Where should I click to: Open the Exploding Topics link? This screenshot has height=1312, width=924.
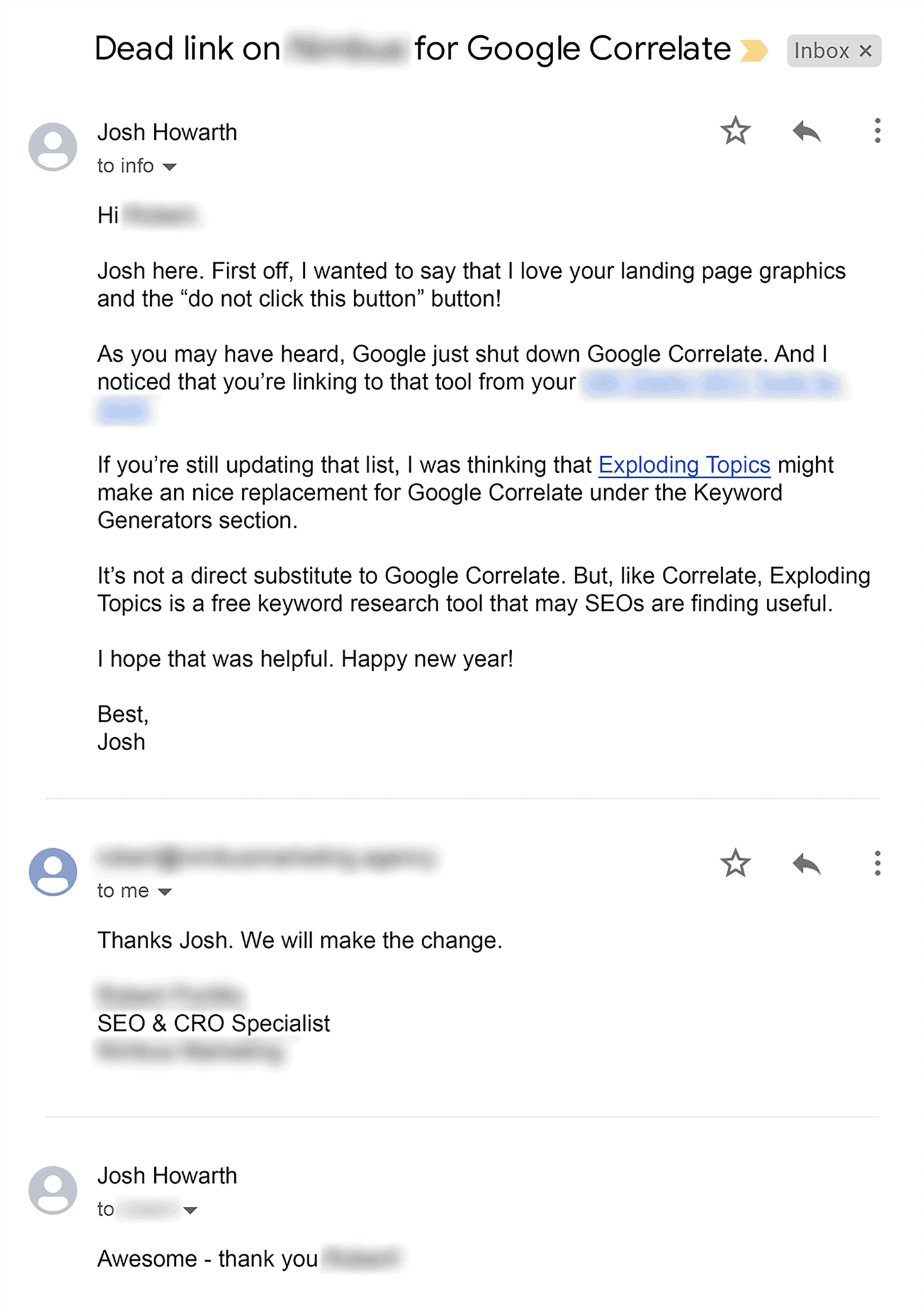coord(684,464)
